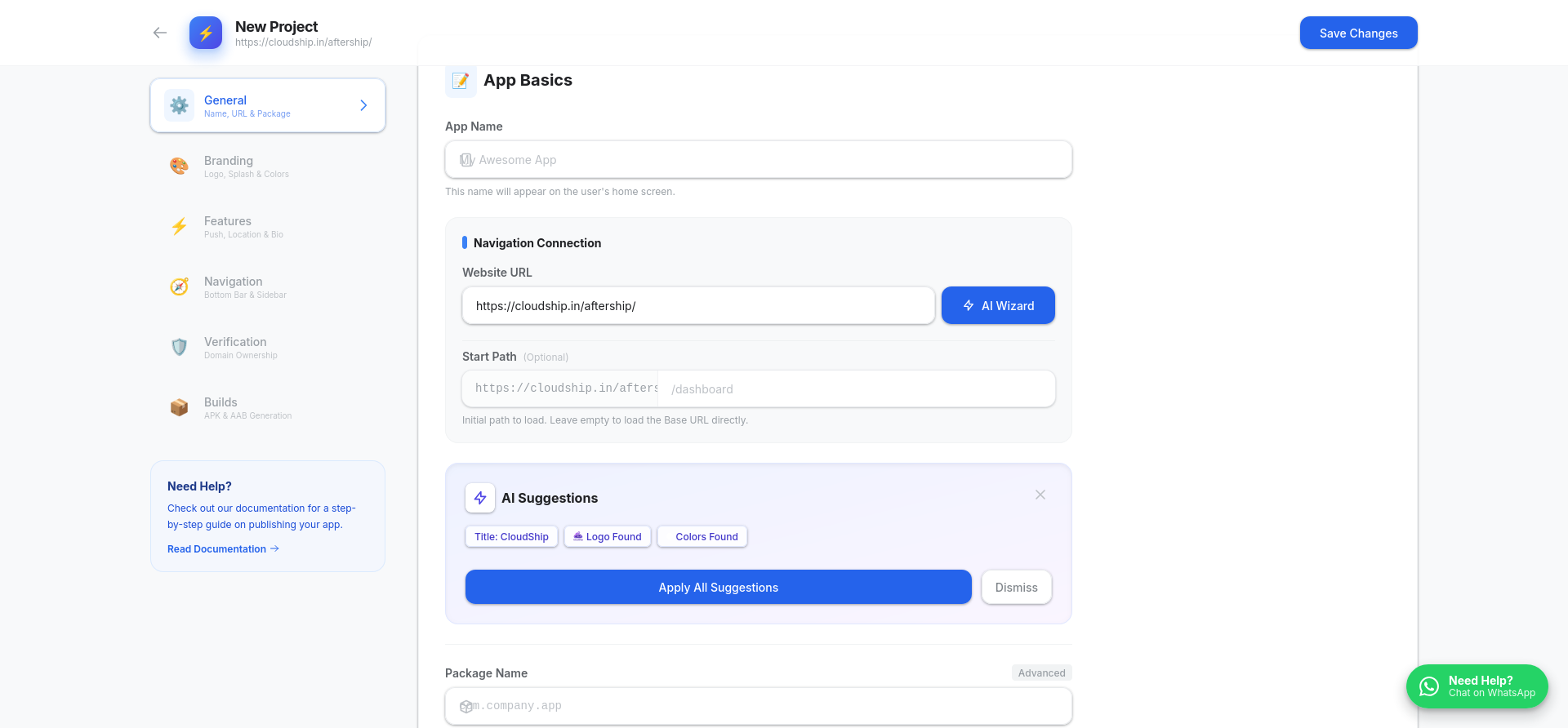Screen dimensions: 1568x728
Task: Click the AI Suggestions spark icon
Action: 480,498
